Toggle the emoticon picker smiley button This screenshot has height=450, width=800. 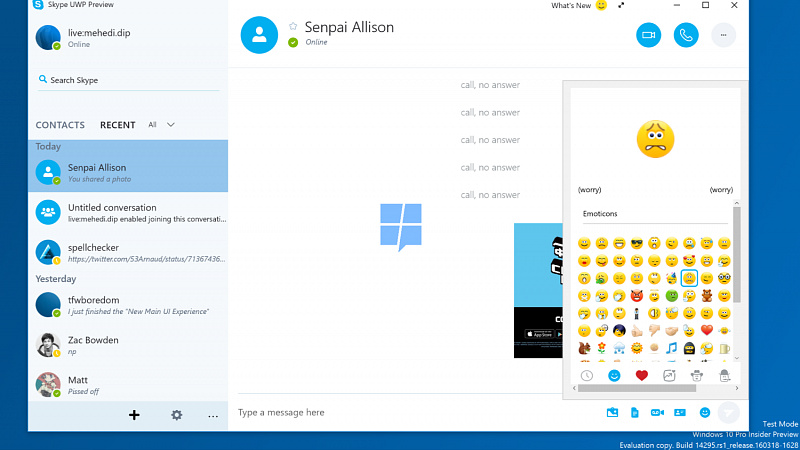click(705, 412)
